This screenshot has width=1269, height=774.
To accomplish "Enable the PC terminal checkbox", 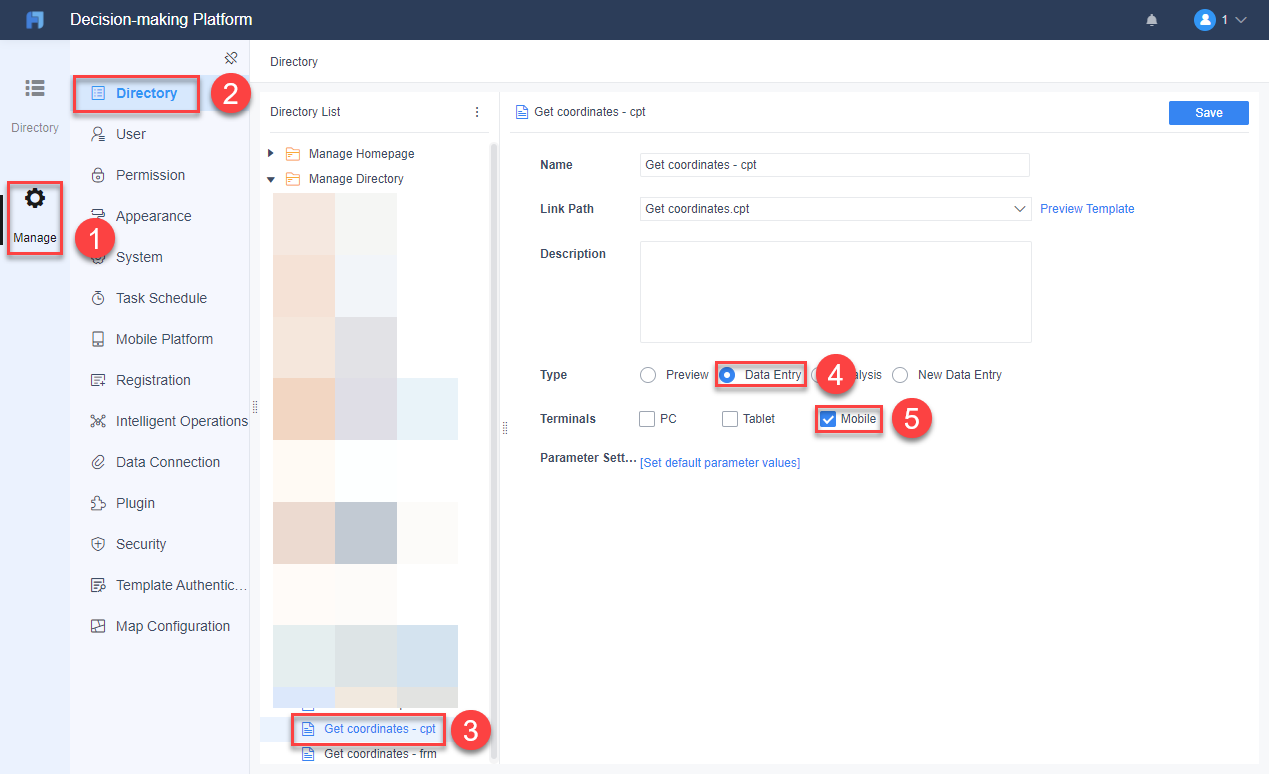I will [647, 419].
